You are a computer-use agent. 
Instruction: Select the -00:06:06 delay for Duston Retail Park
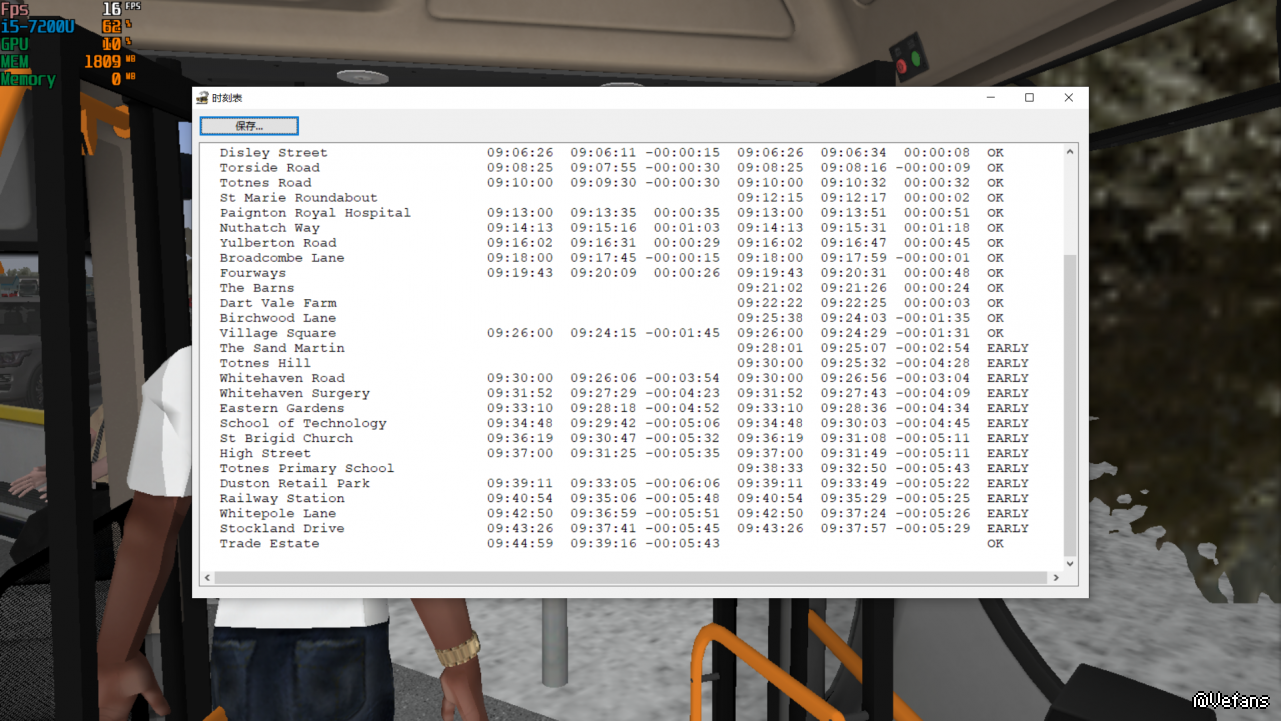[683, 483]
